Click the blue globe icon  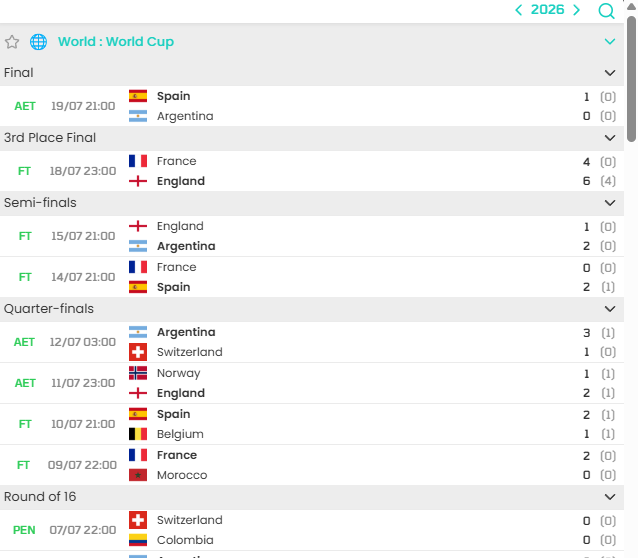coord(39,42)
